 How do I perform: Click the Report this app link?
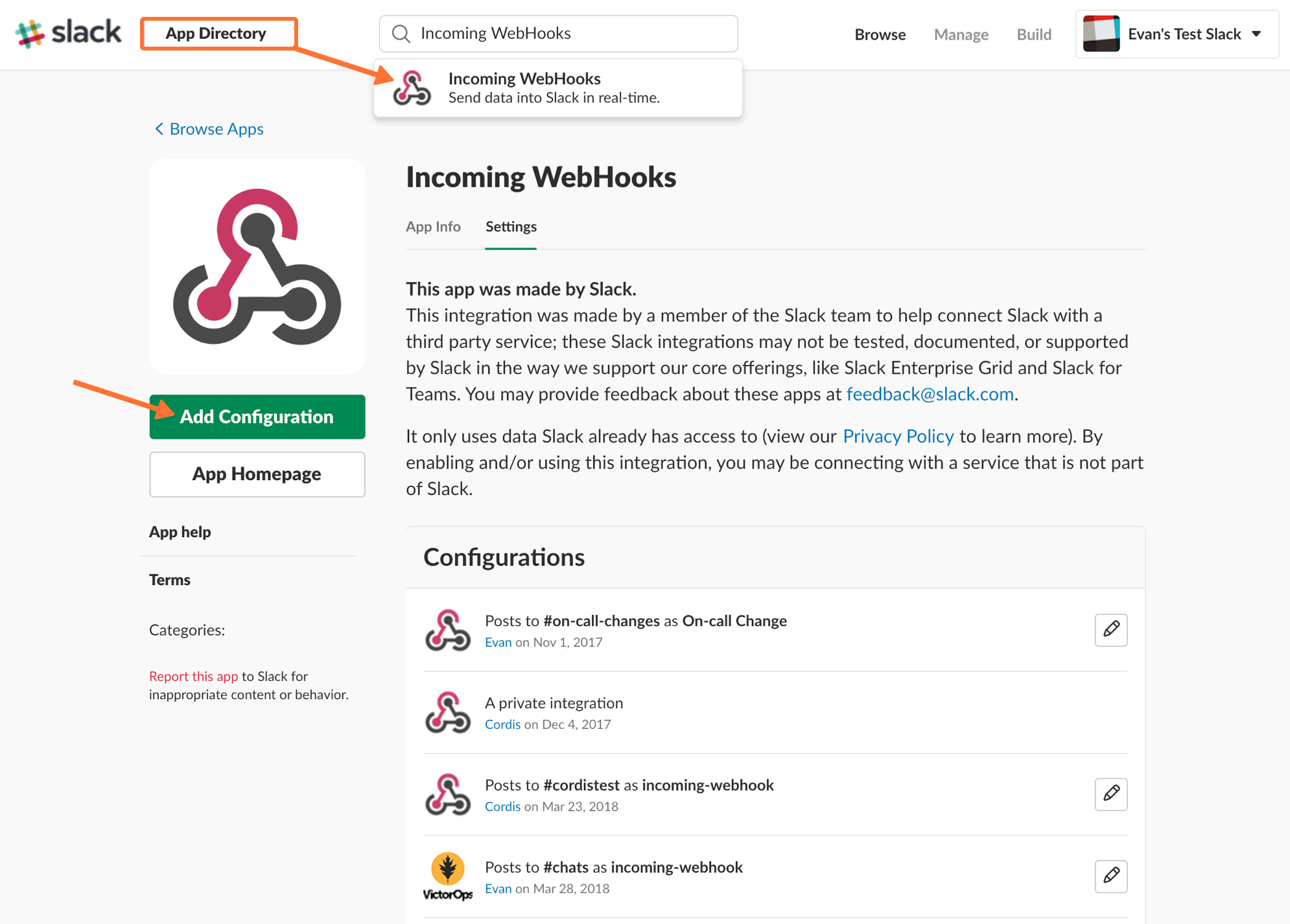coord(193,676)
